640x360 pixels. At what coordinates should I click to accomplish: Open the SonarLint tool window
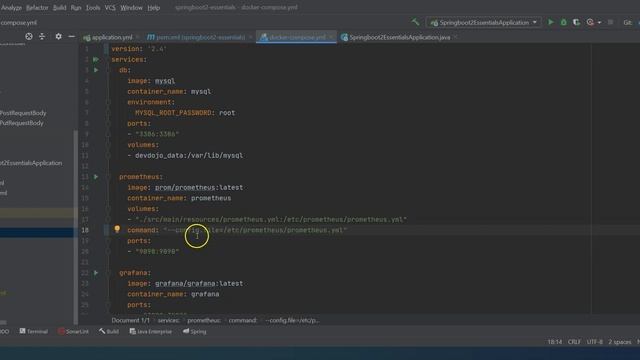coord(73,331)
